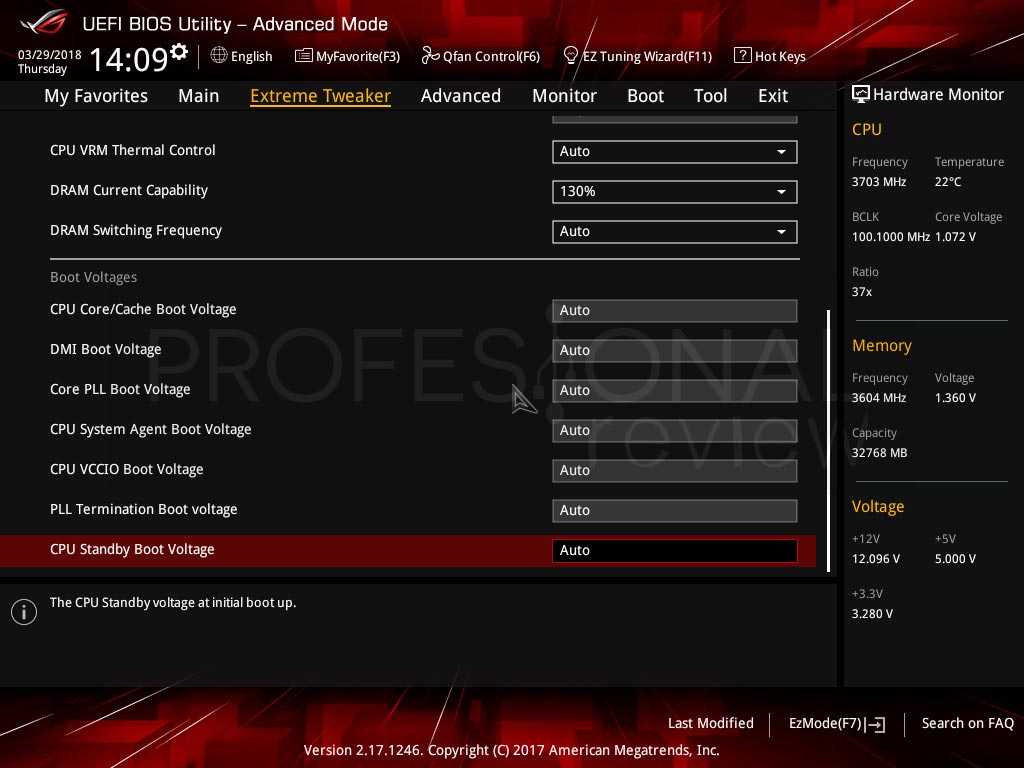This screenshot has height=768, width=1024.
Task: Switch to Main tab
Action: click(x=199, y=96)
